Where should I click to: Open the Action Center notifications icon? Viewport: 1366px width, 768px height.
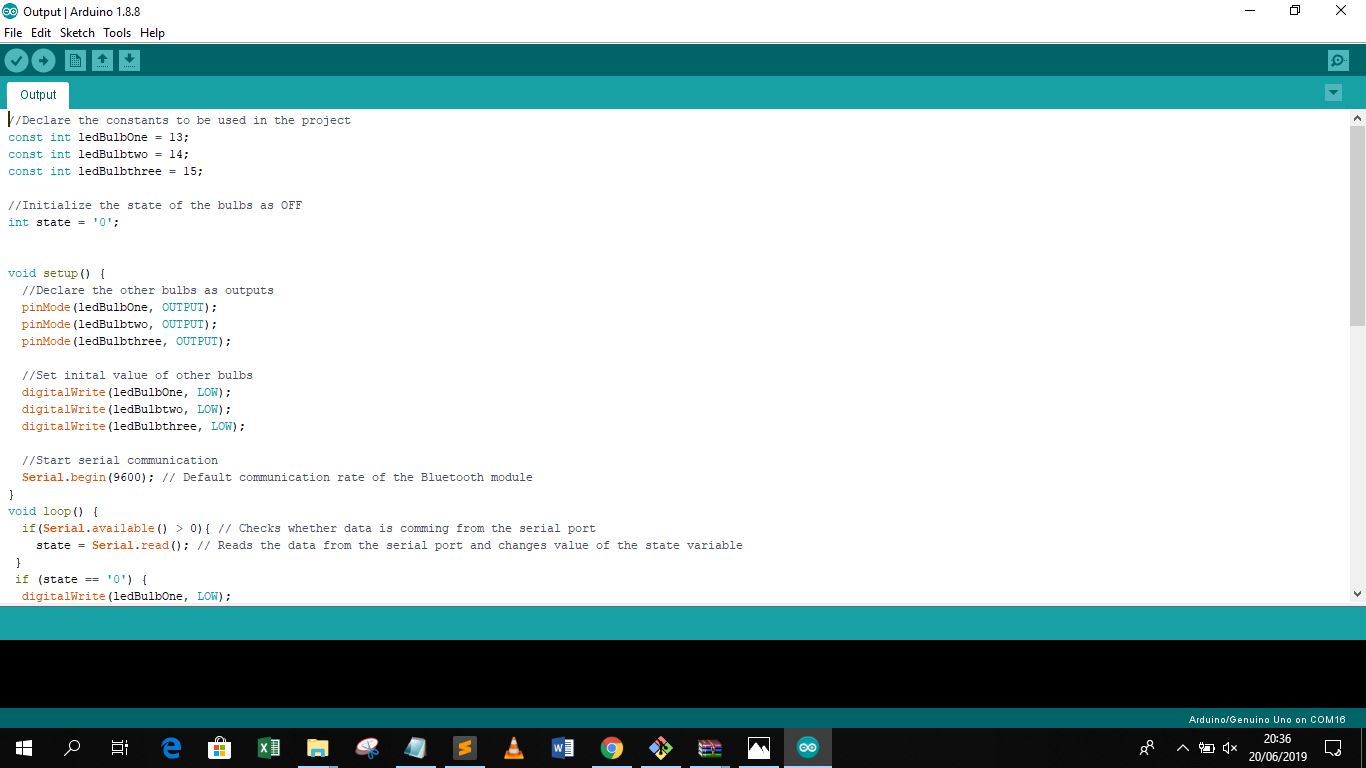pyautogui.click(x=1333, y=748)
